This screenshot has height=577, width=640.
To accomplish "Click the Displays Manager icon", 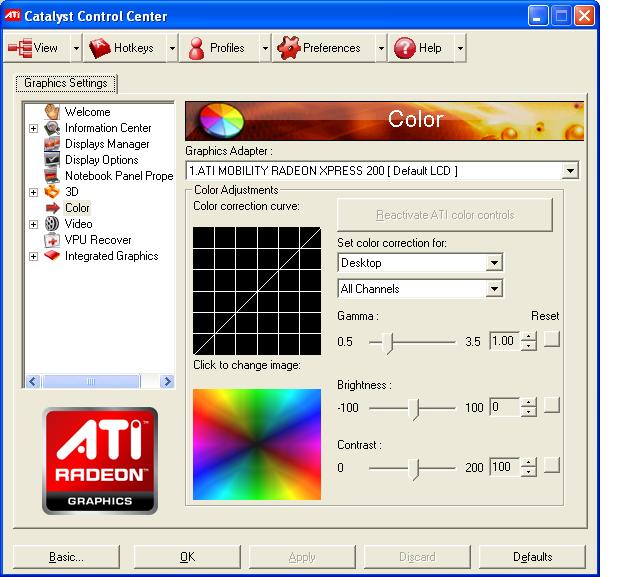I will click(x=52, y=144).
